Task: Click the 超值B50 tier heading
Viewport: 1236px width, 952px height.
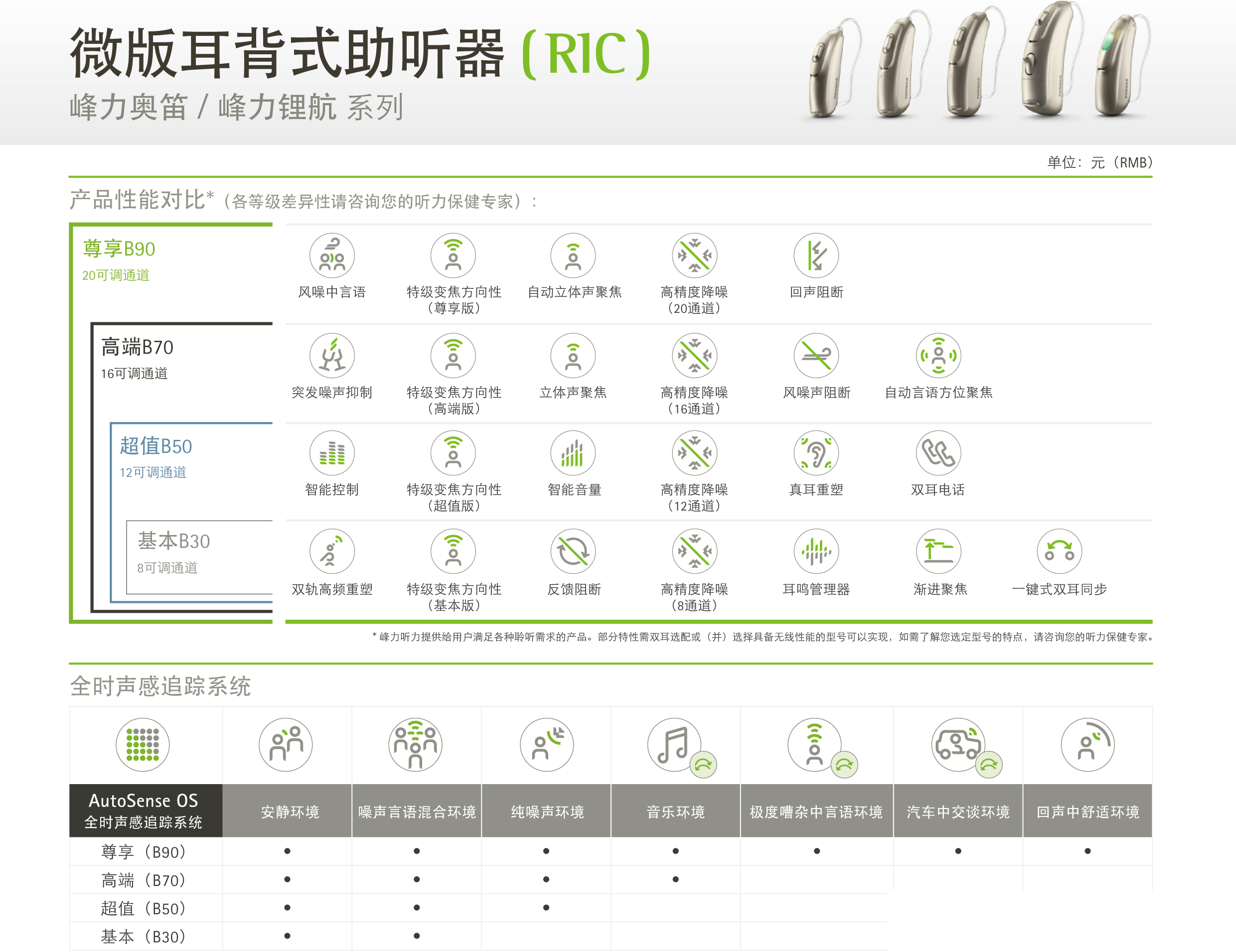Action: pos(155,446)
